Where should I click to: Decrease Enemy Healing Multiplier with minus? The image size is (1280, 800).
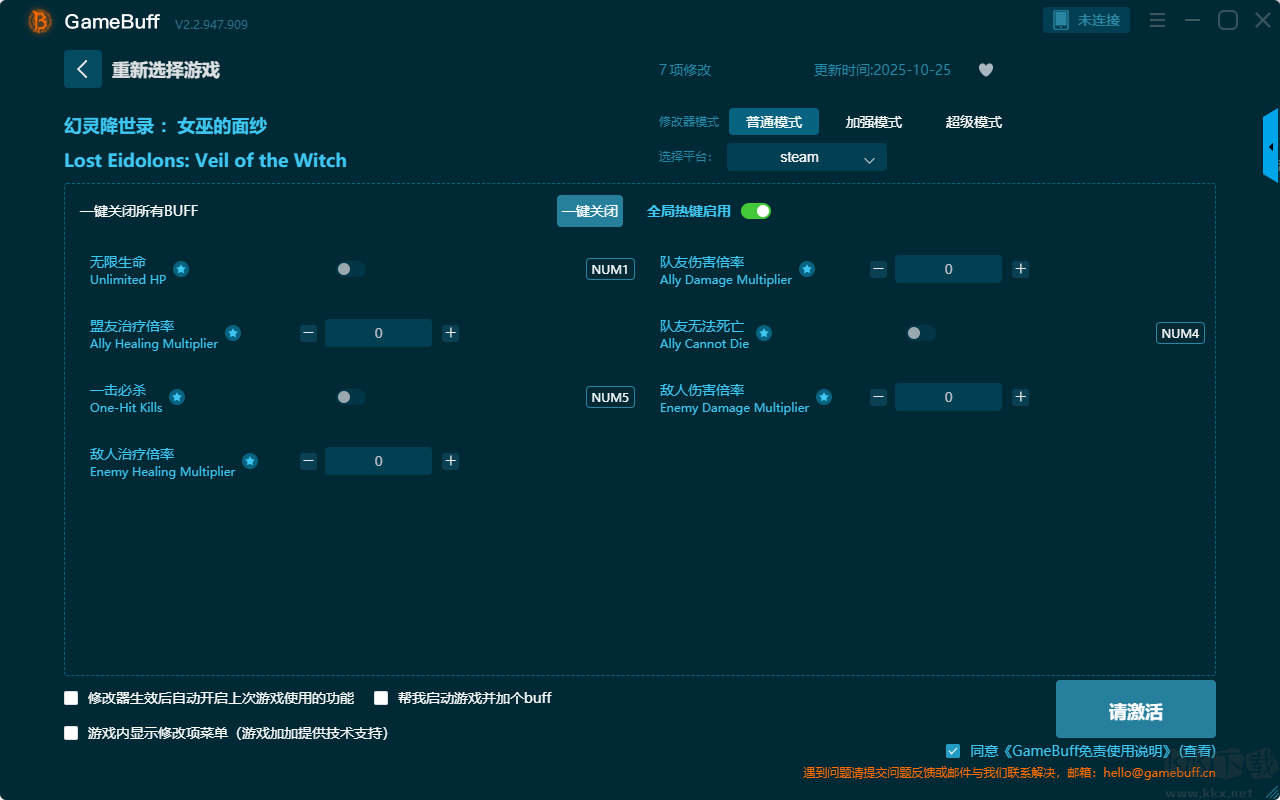pos(308,461)
